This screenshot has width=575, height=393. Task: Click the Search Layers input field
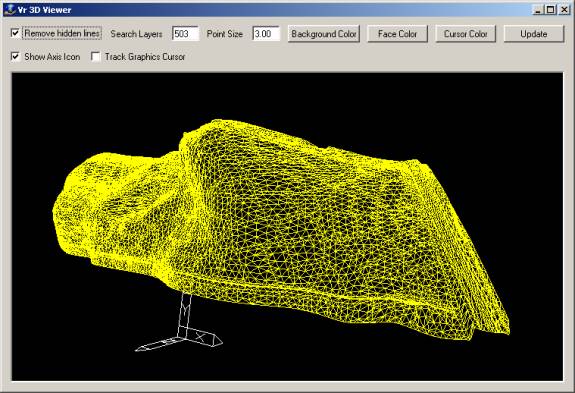point(185,34)
